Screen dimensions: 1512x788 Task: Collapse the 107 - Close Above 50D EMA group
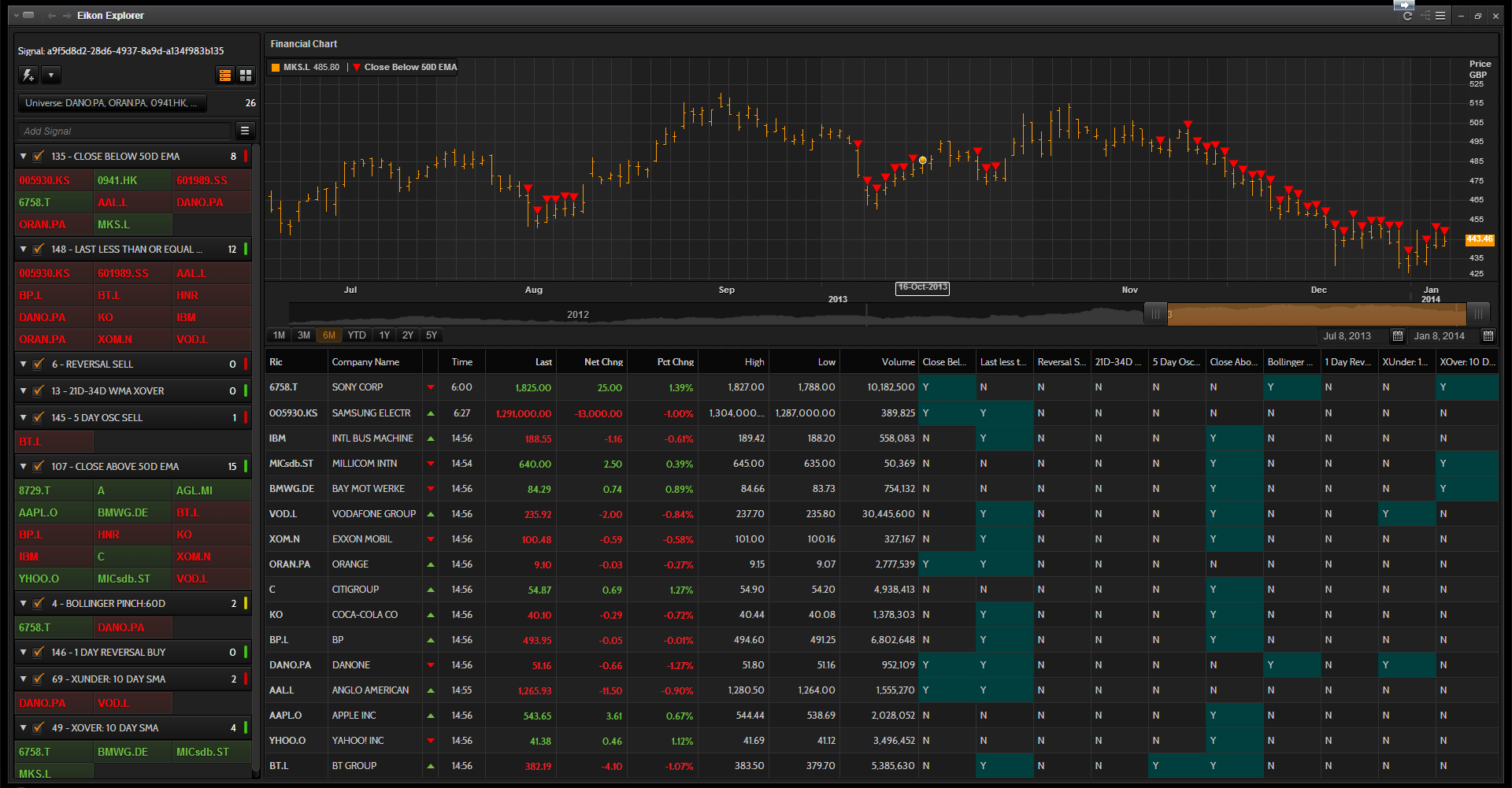24,467
